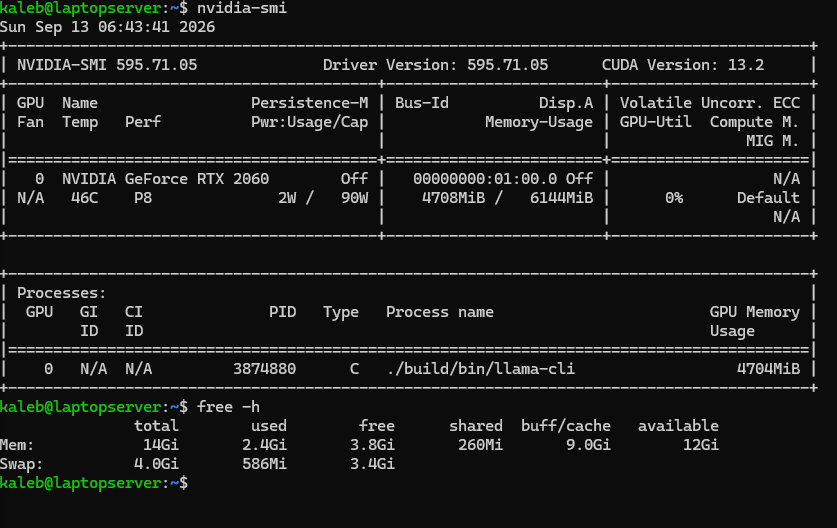Click the shared column header
This screenshot has width=837, height=528.
(x=476, y=426)
